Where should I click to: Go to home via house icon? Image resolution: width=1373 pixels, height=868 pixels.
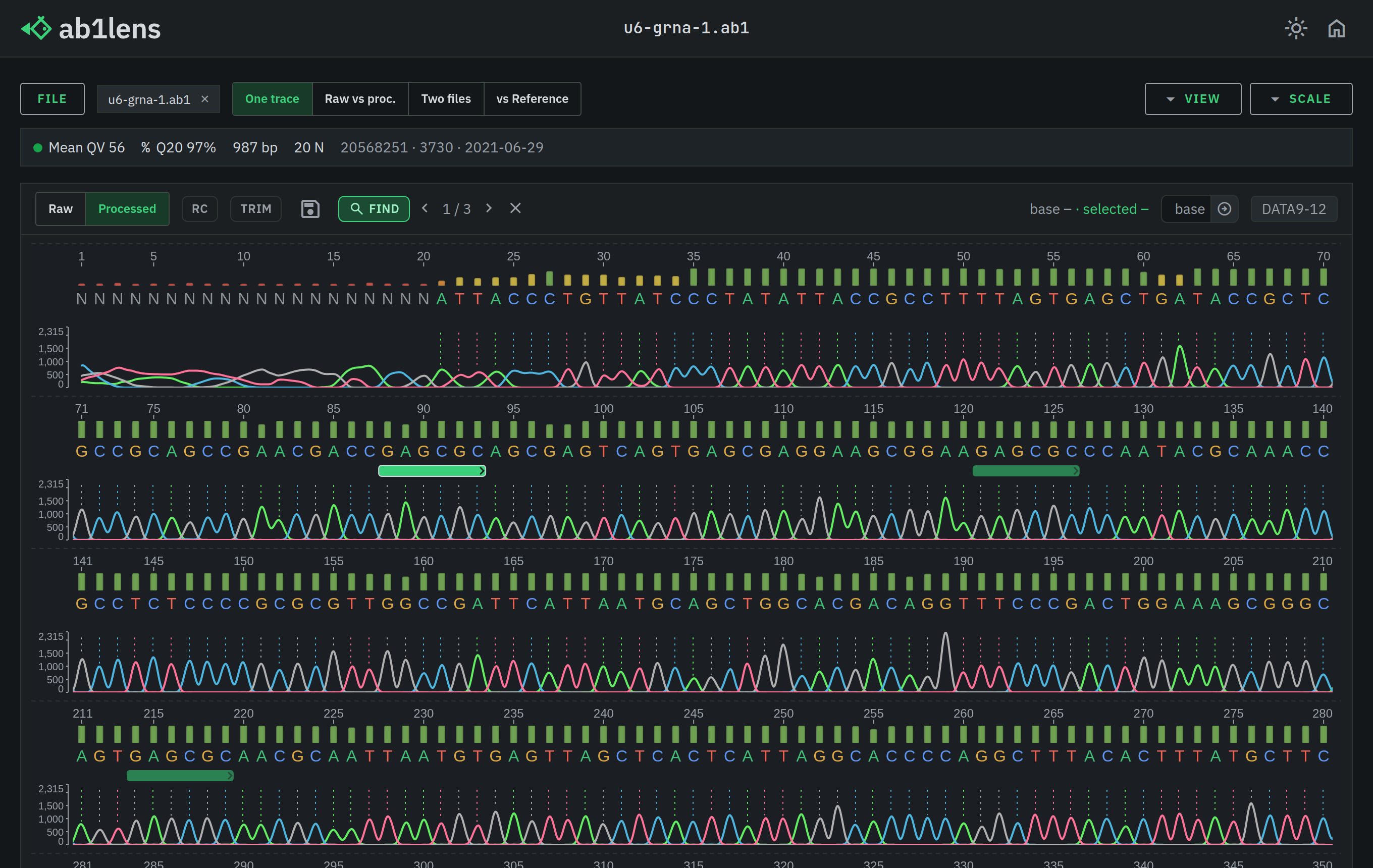(1337, 28)
